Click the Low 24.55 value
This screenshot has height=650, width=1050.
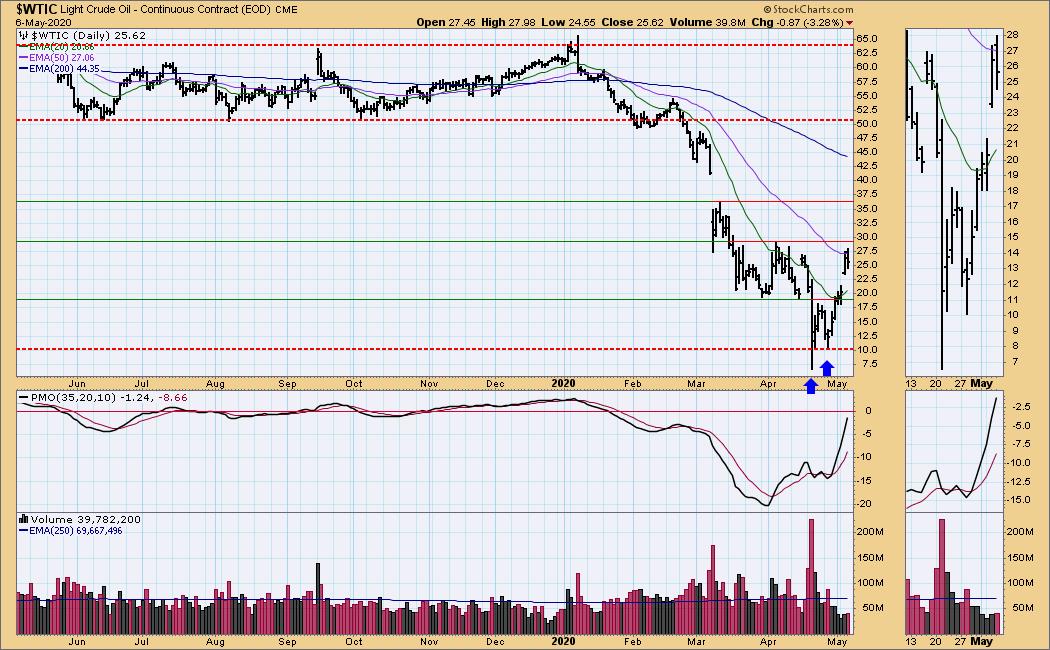point(569,22)
